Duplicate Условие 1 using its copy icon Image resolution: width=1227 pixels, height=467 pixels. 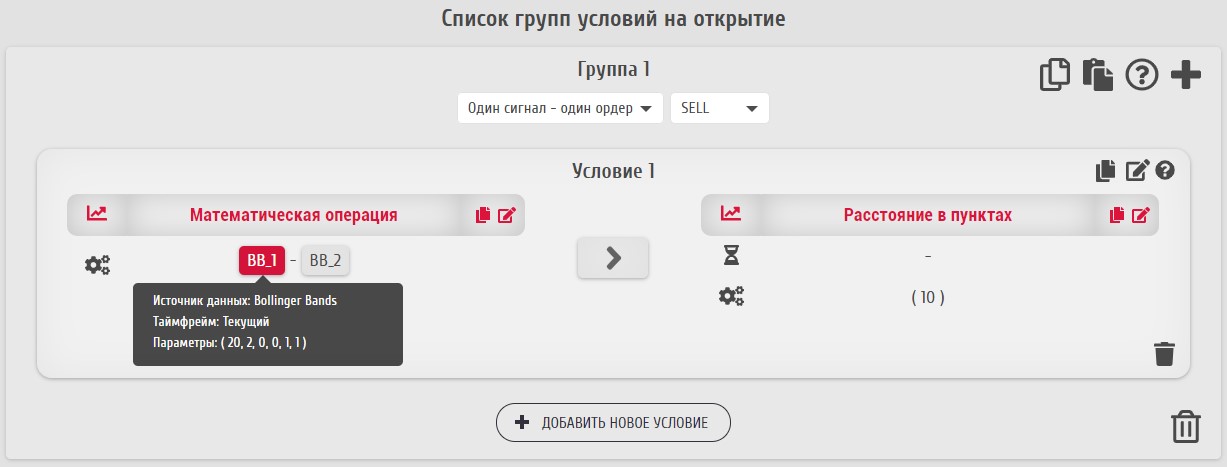click(1105, 171)
